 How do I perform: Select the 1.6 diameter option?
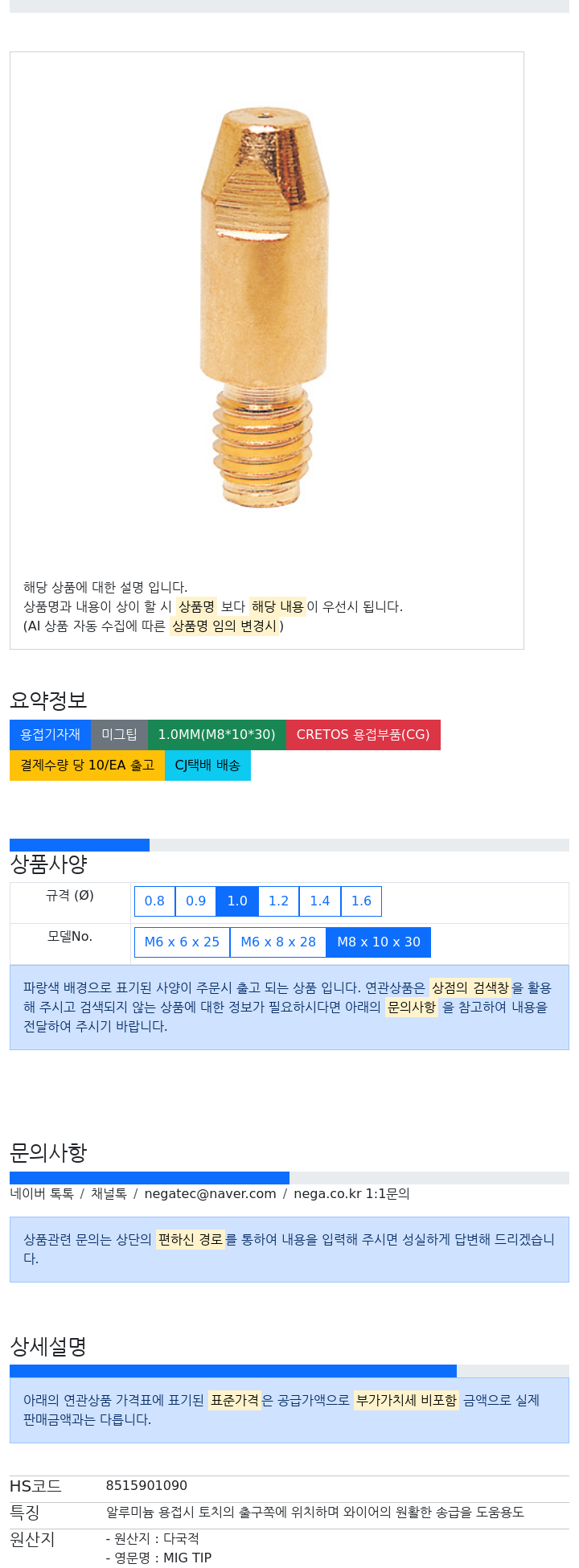tap(361, 901)
